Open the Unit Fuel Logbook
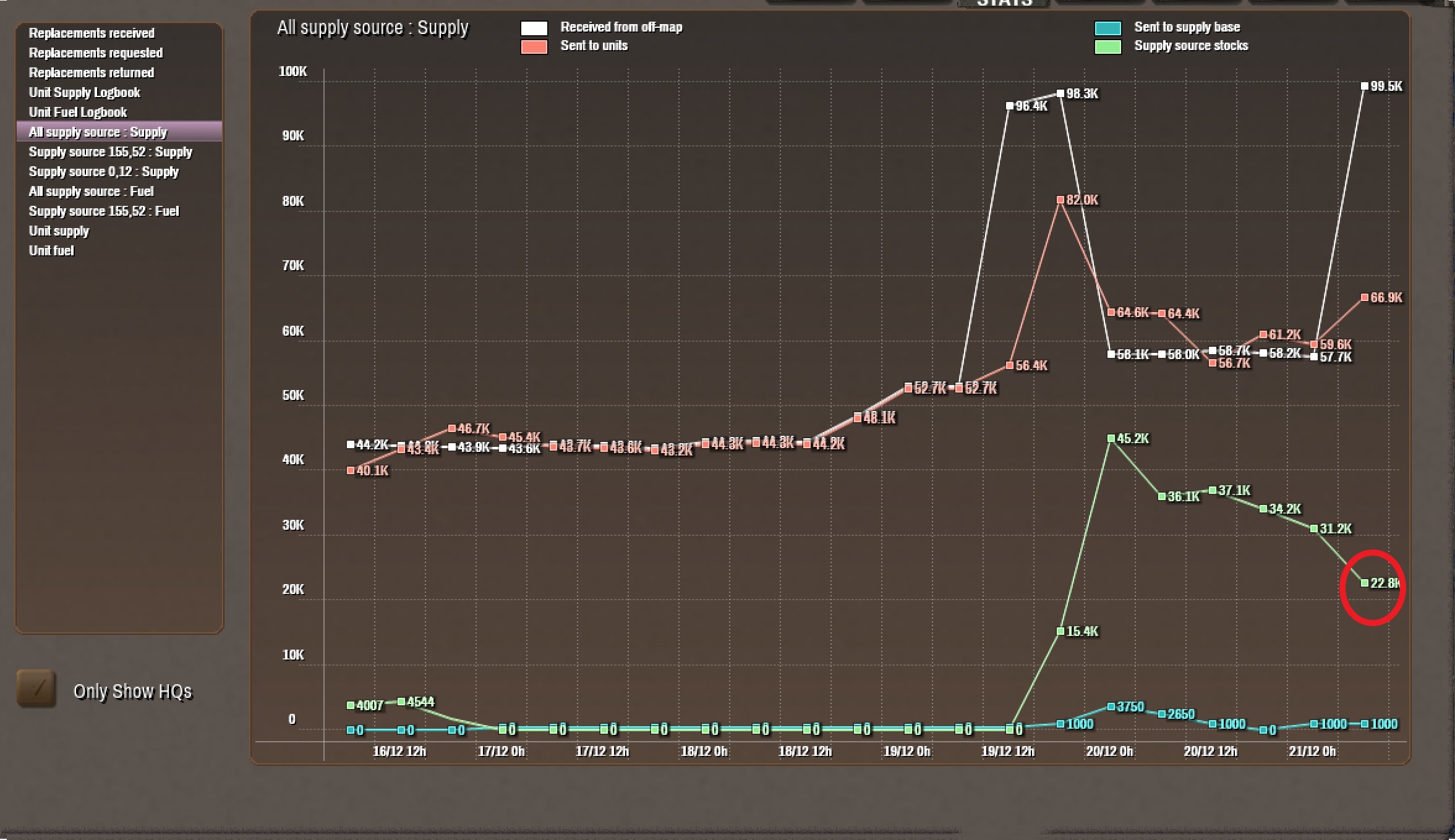The width and height of the screenshot is (1455, 840). [x=77, y=112]
